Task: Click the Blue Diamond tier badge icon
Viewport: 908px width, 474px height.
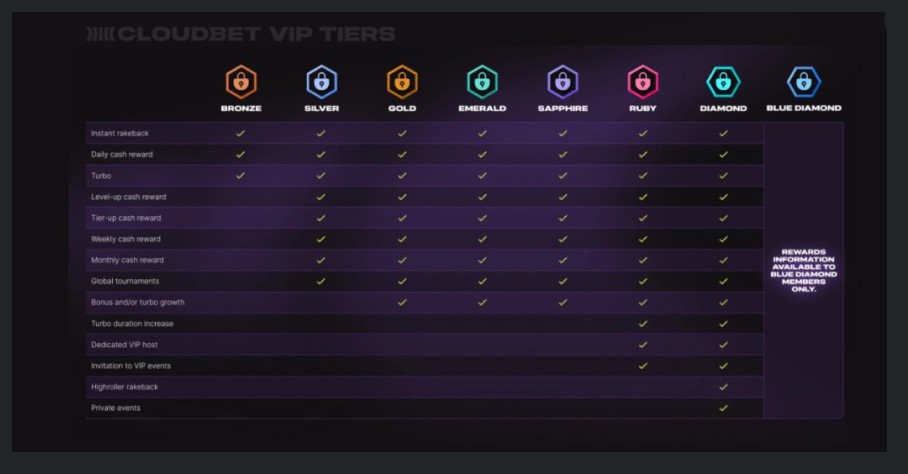Action: (804, 81)
